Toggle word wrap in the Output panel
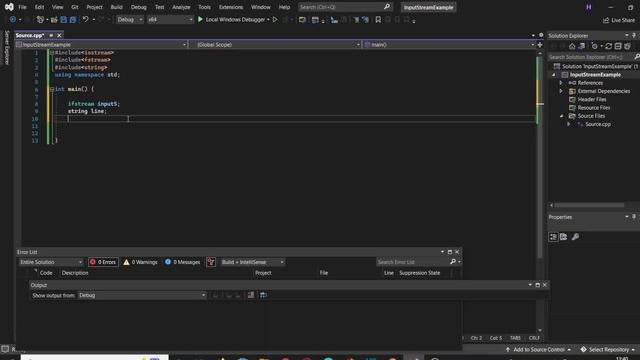Image resolution: width=640 pixels, height=360 pixels. pos(263,295)
